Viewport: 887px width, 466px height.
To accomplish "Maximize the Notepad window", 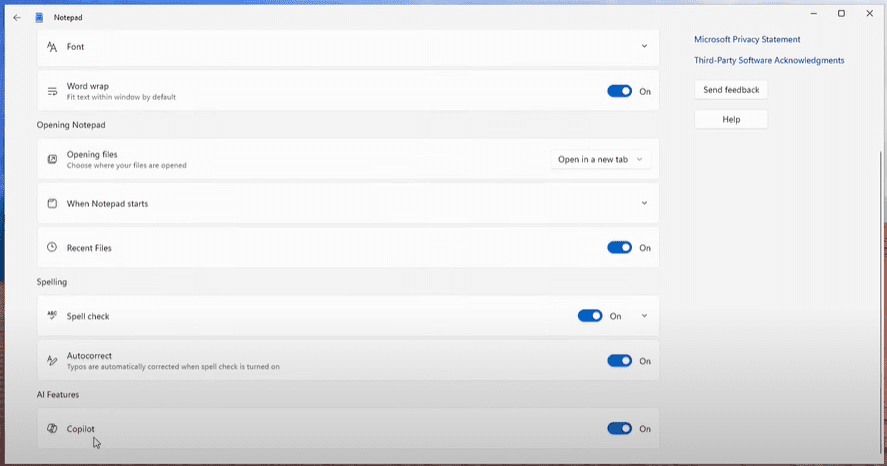I will coord(841,14).
